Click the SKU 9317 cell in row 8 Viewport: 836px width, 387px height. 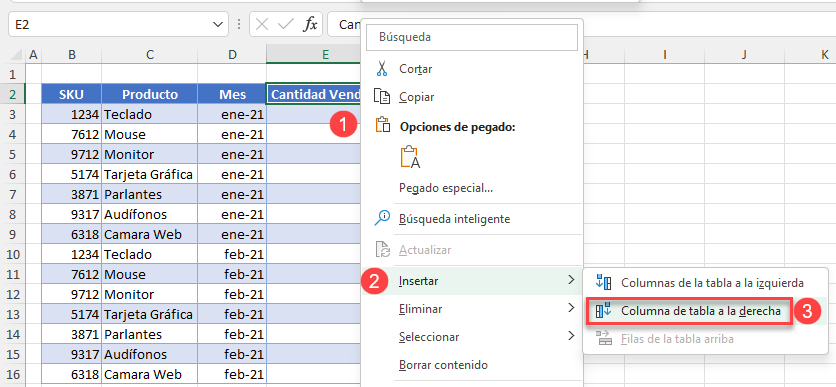pyautogui.click(x=71, y=214)
